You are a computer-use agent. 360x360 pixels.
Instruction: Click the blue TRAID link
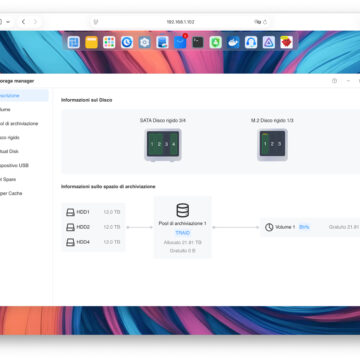(183, 233)
